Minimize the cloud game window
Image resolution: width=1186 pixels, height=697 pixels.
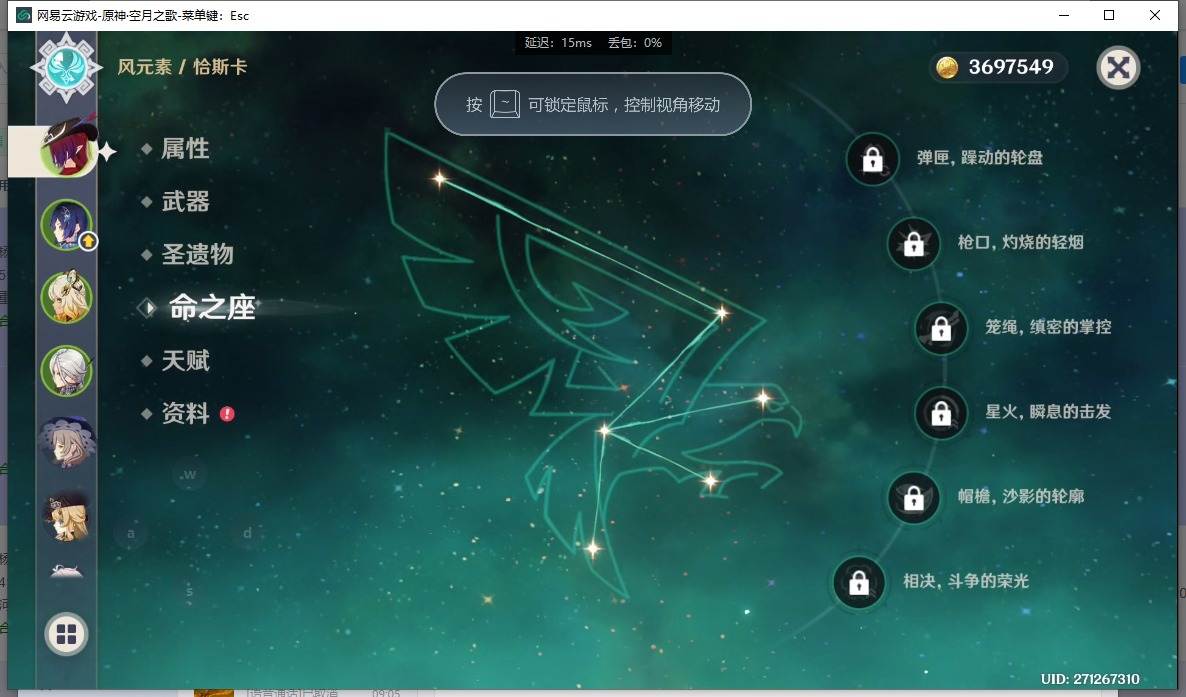pyautogui.click(x=1063, y=15)
